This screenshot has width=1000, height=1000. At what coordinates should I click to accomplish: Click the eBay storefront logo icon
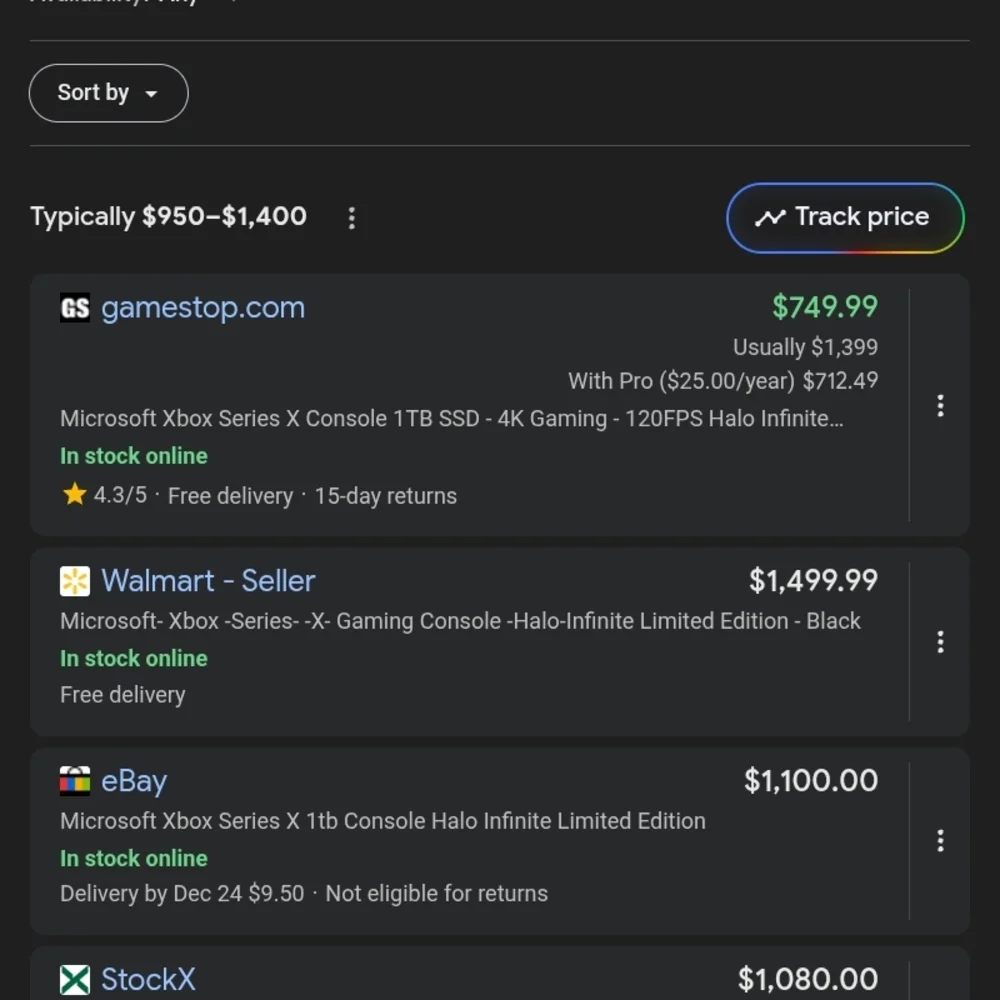[x=75, y=781]
